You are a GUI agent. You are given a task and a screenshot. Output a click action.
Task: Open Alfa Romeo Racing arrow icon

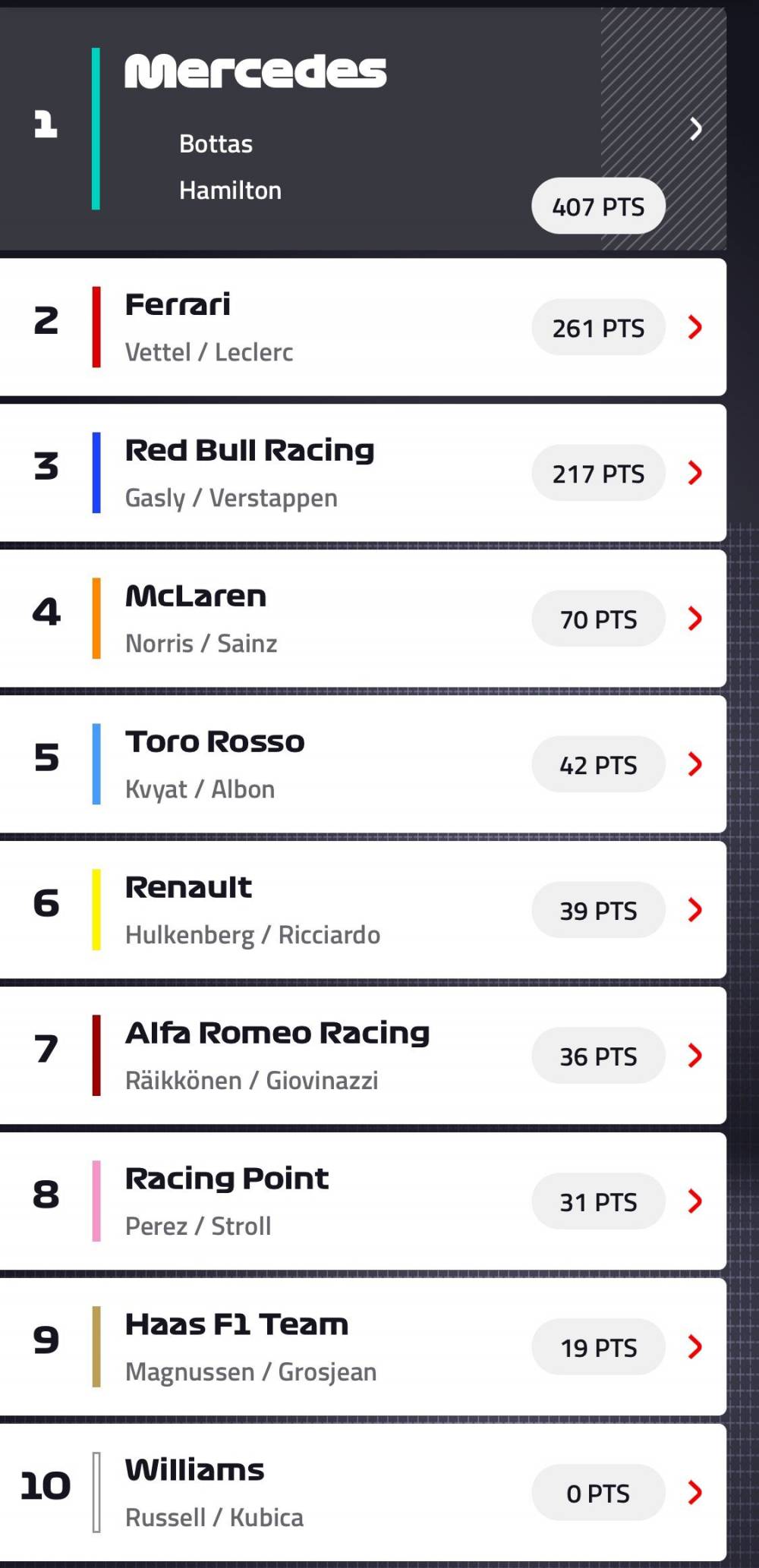pos(695,1056)
